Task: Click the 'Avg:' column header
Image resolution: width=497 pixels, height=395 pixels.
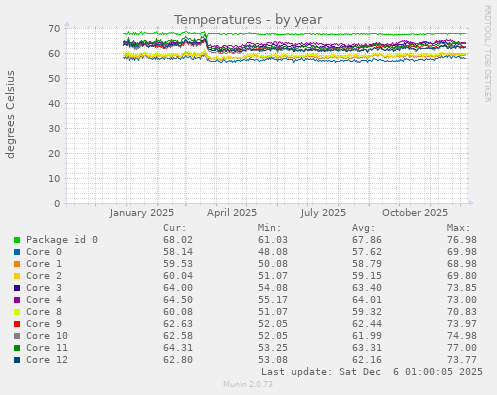Action: (364, 228)
